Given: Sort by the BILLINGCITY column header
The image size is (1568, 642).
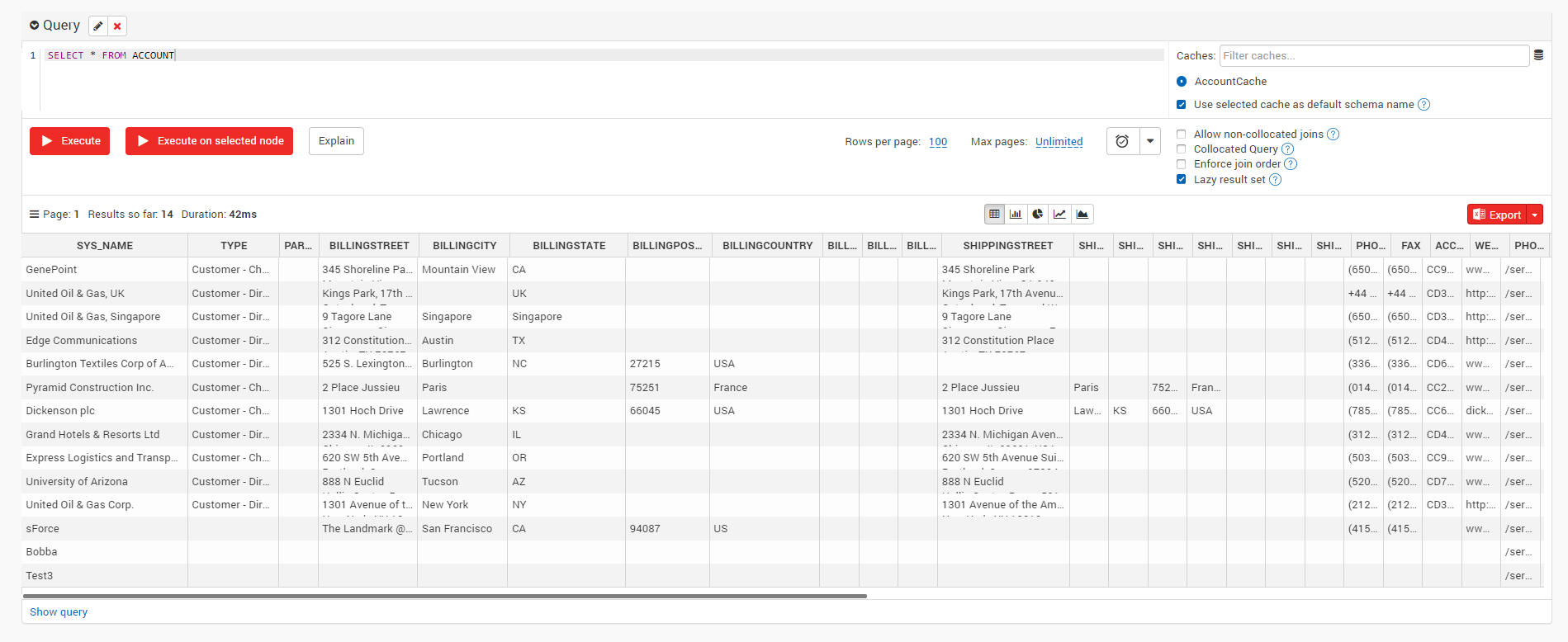Looking at the screenshot, I should coord(464,246).
